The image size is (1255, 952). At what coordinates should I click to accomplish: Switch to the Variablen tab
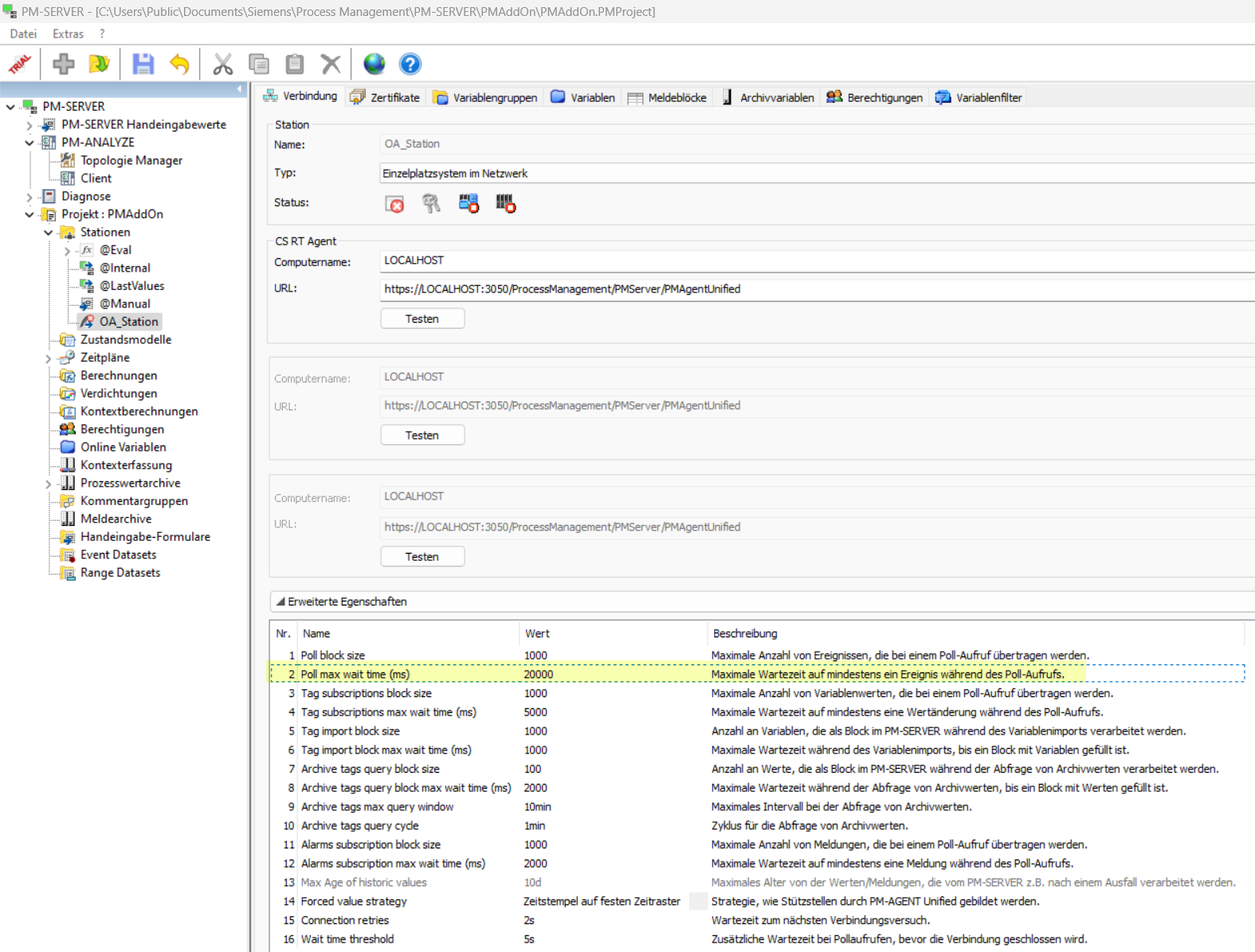pos(583,97)
